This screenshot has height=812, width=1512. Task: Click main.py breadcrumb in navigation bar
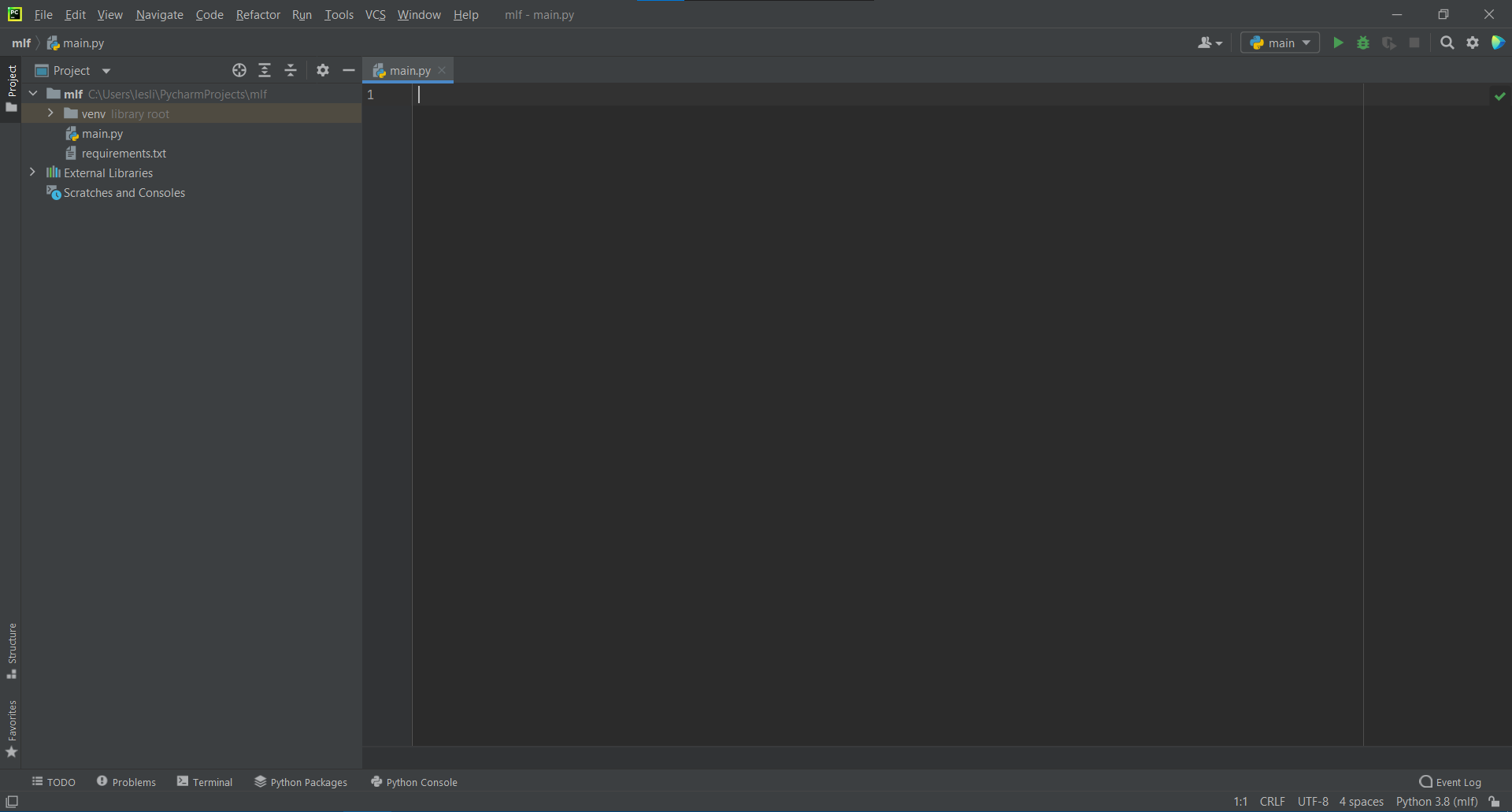tap(76, 43)
